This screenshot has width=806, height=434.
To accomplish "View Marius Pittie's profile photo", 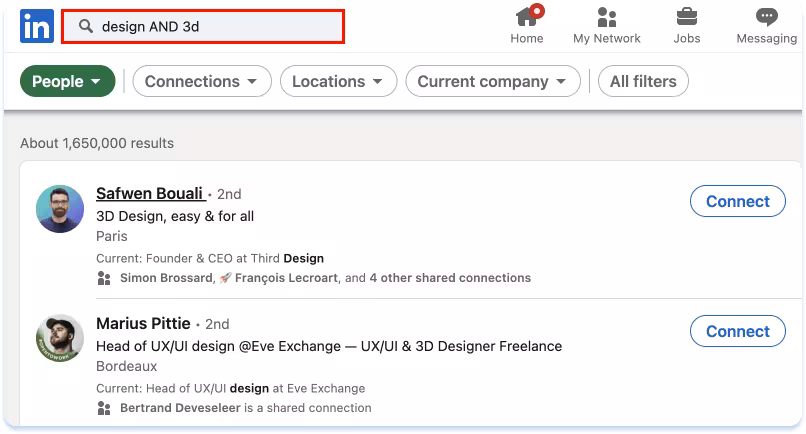I will tap(59, 339).
